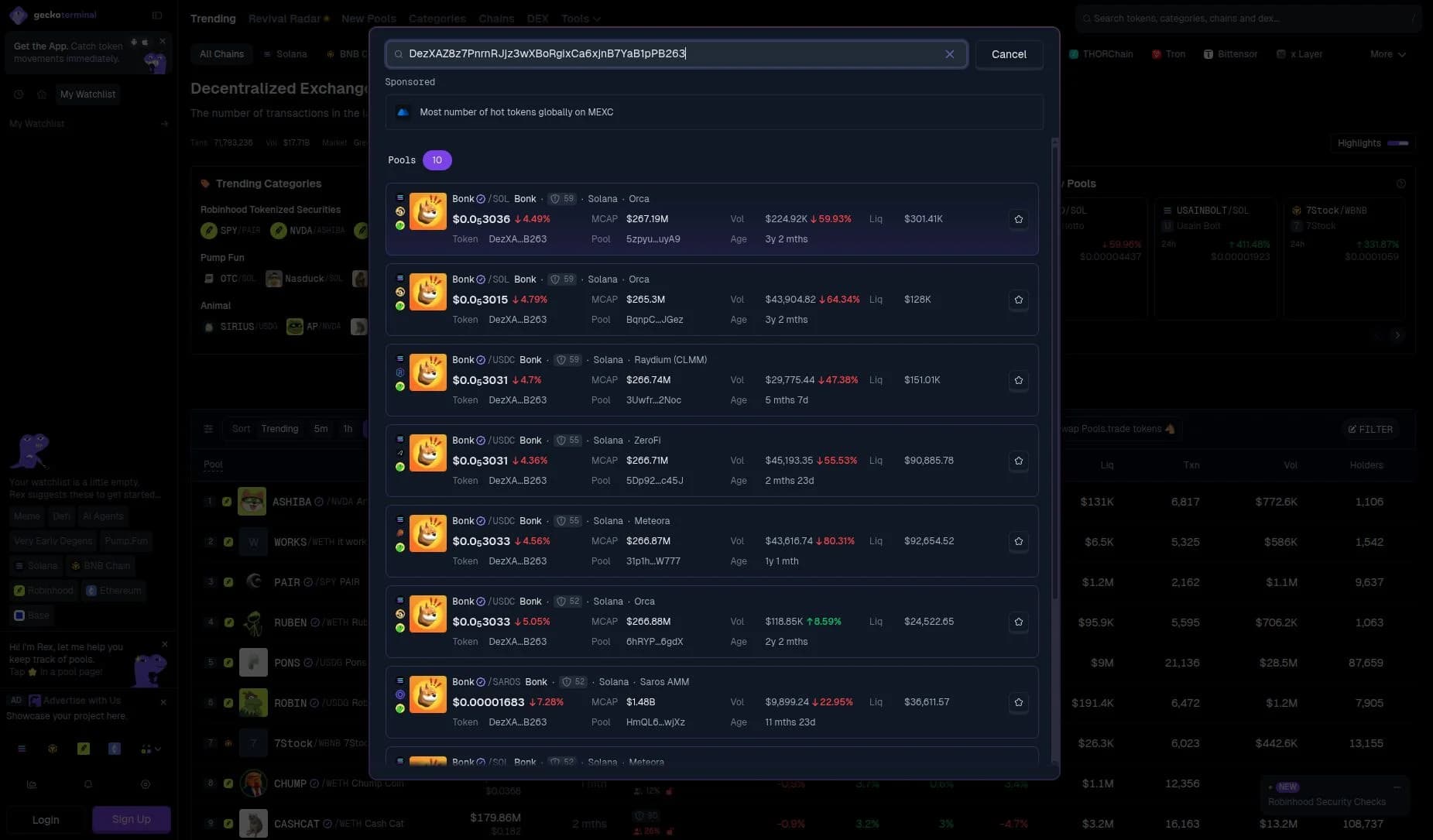Open the Bonk token image in pool 5zpyu...uyA9

(x=427, y=211)
